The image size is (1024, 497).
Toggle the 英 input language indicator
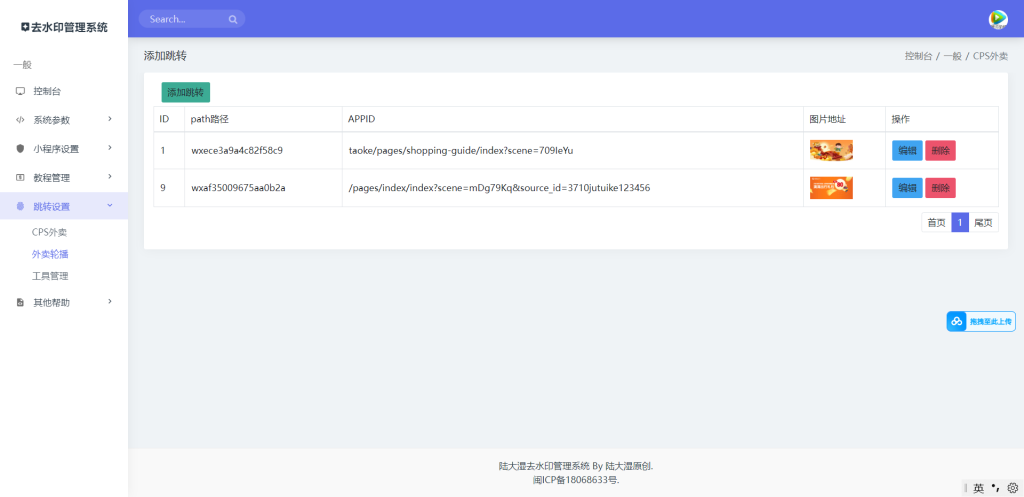point(978,488)
